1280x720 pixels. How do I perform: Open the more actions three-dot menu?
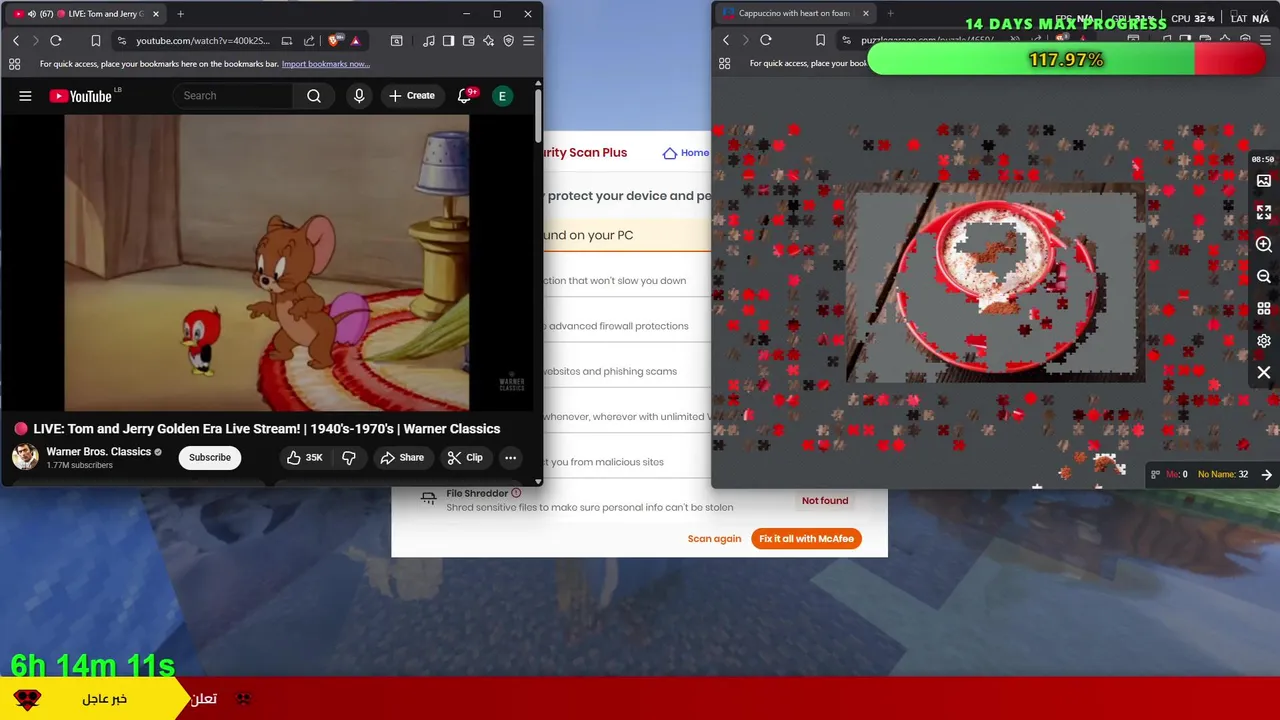point(510,458)
